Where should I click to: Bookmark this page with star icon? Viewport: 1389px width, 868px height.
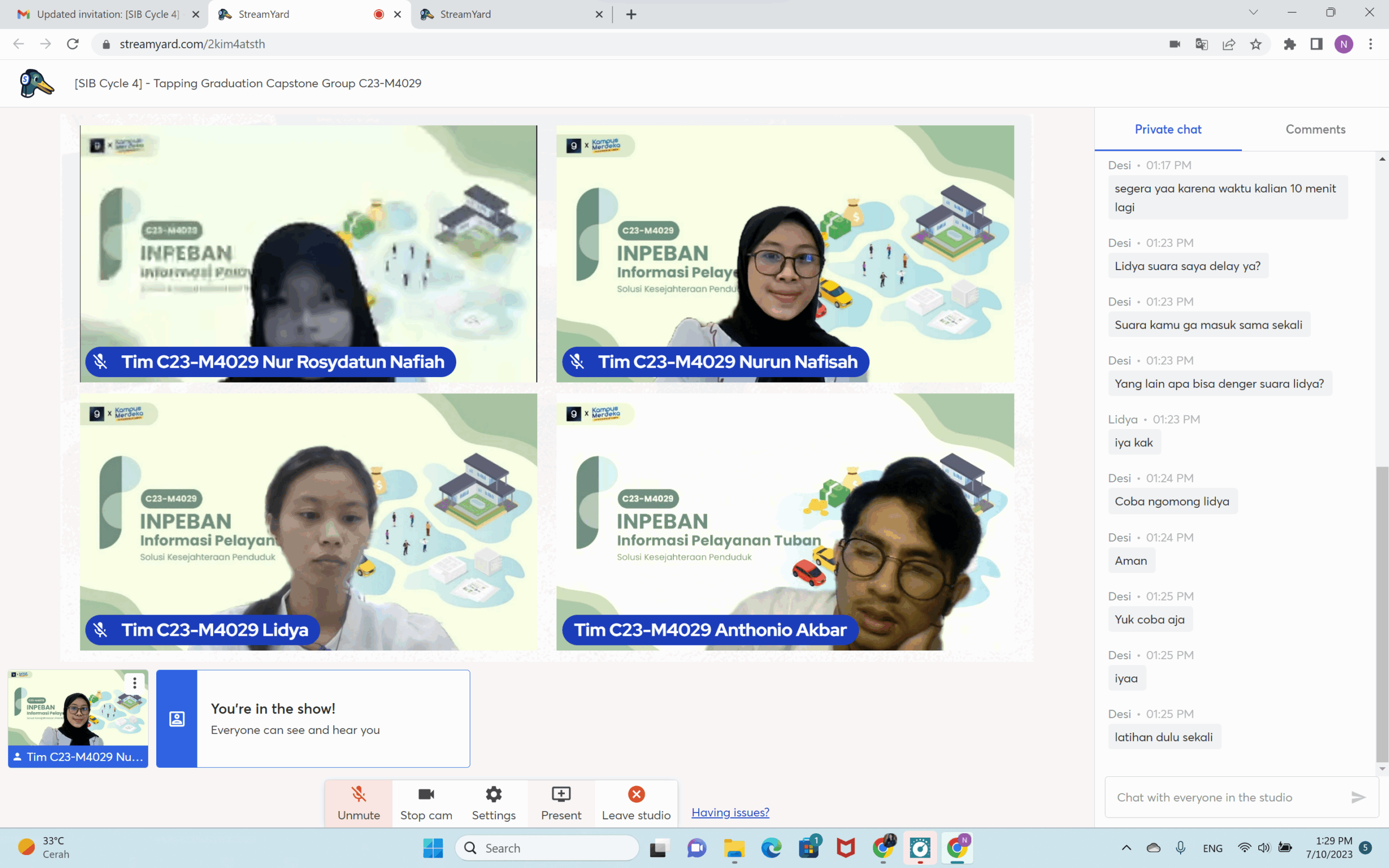[x=1256, y=44]
